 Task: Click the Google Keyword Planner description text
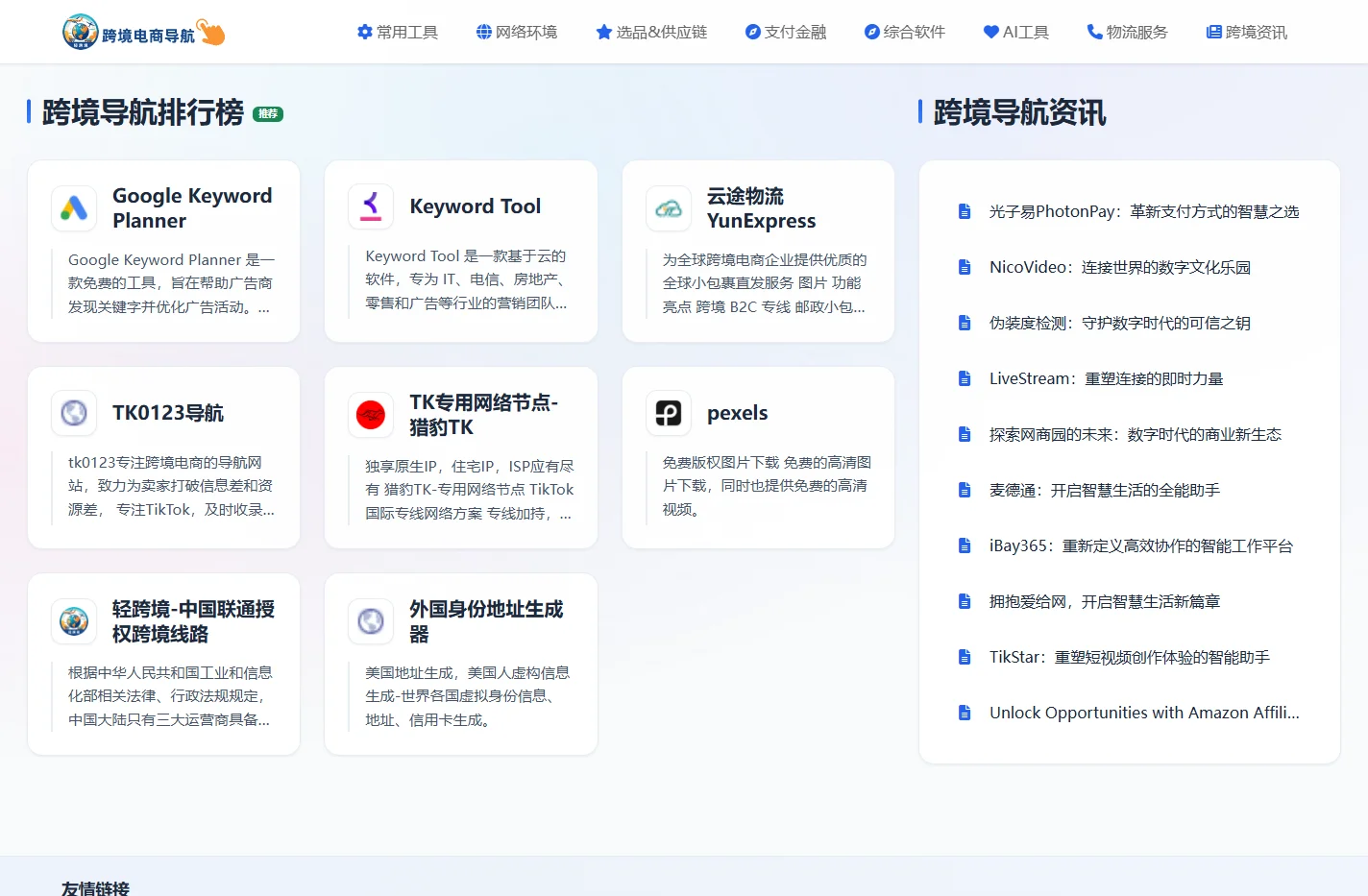point(171,283)
